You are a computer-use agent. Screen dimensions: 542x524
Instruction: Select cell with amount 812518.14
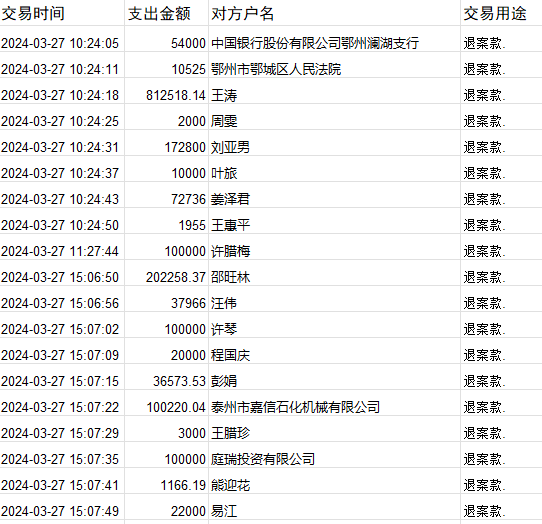point(166,95)
